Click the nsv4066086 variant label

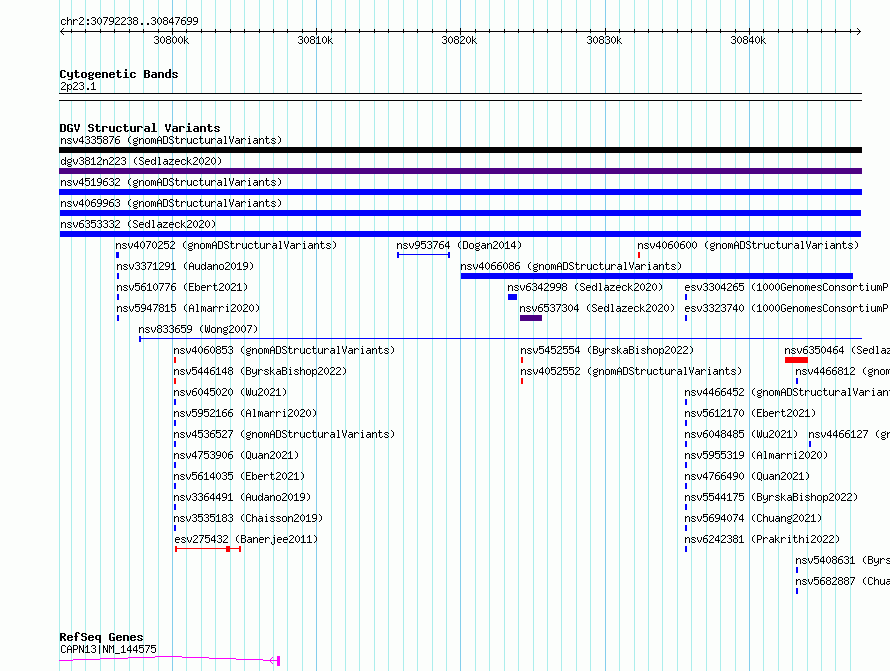(571, 266)
